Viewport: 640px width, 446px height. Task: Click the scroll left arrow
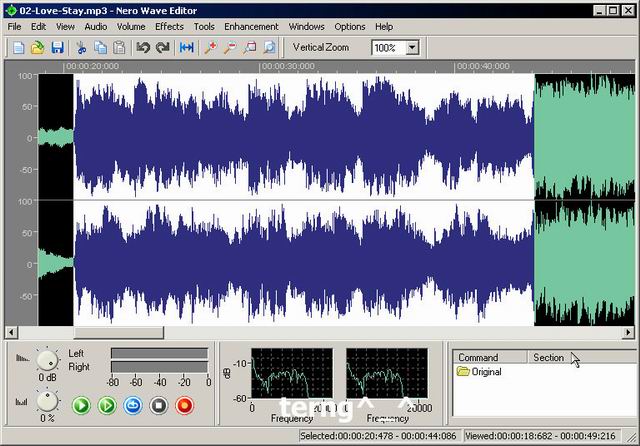(11, 333)
